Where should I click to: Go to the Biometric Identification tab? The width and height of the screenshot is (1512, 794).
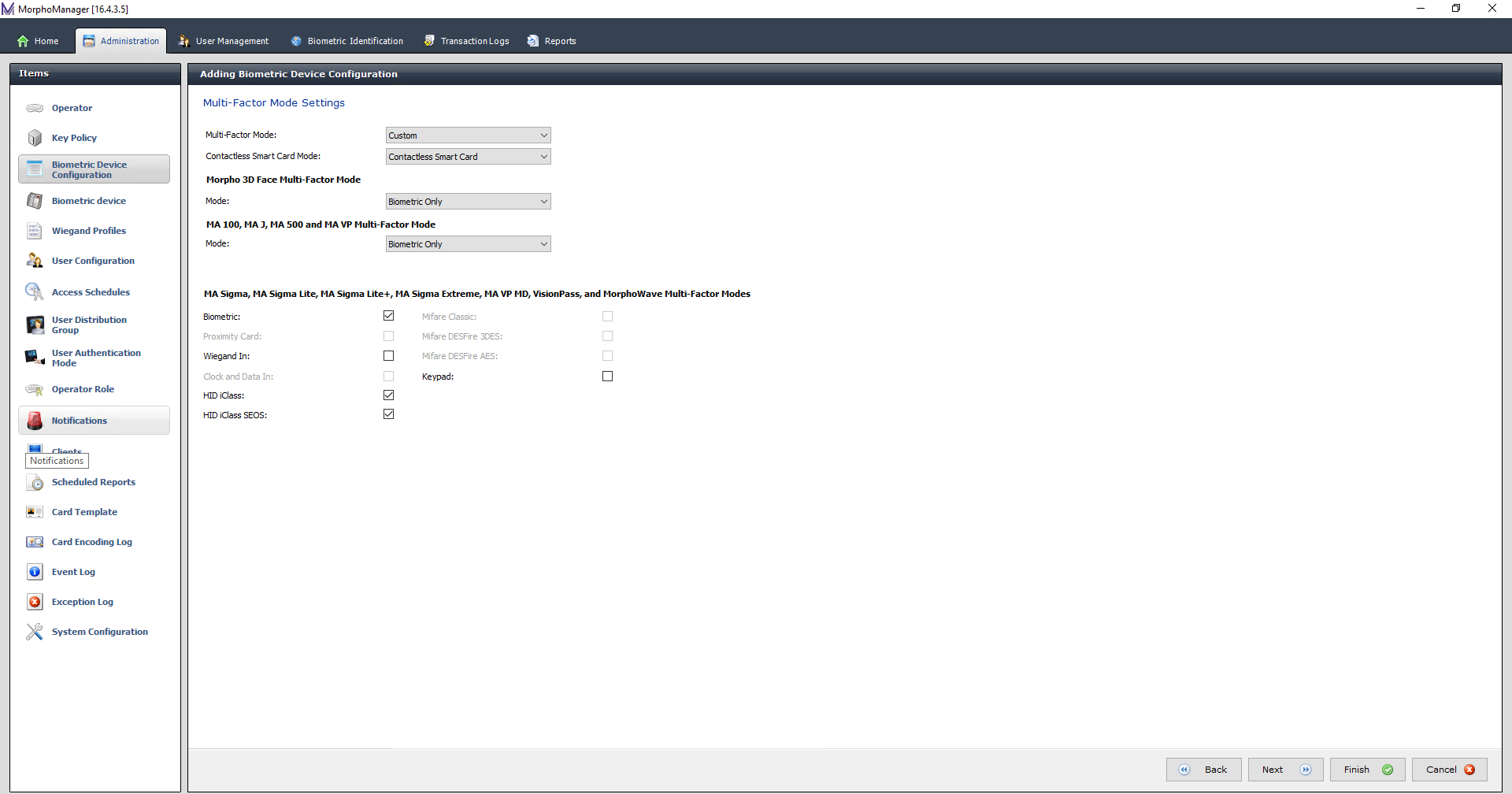pyautogui.click(x=346, y=41)
